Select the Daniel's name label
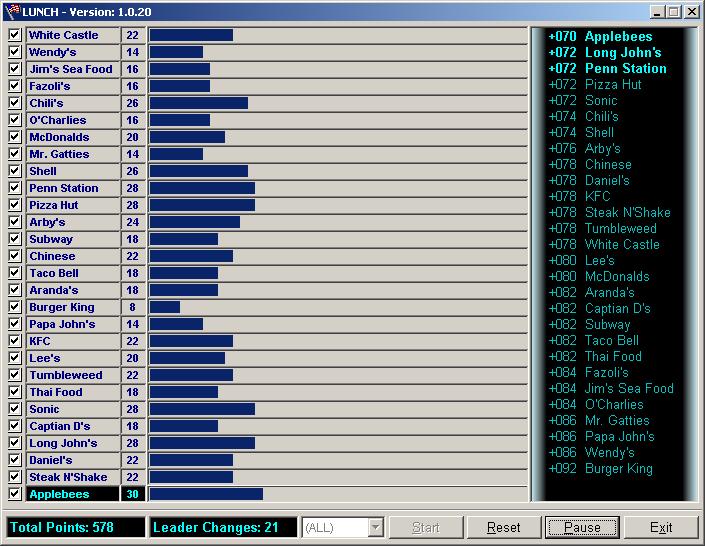The image size is (705, 546). [73, 460]
